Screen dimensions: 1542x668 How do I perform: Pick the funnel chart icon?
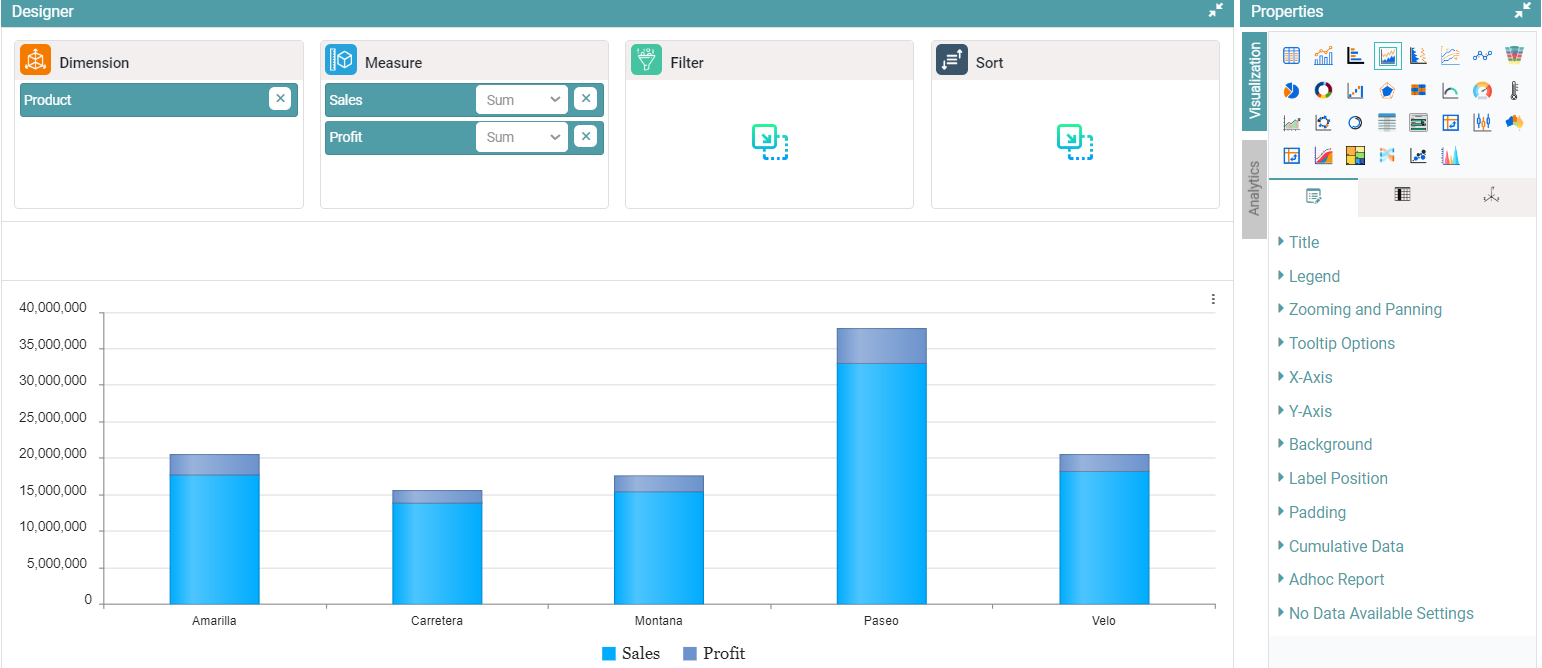[1514, 56]
